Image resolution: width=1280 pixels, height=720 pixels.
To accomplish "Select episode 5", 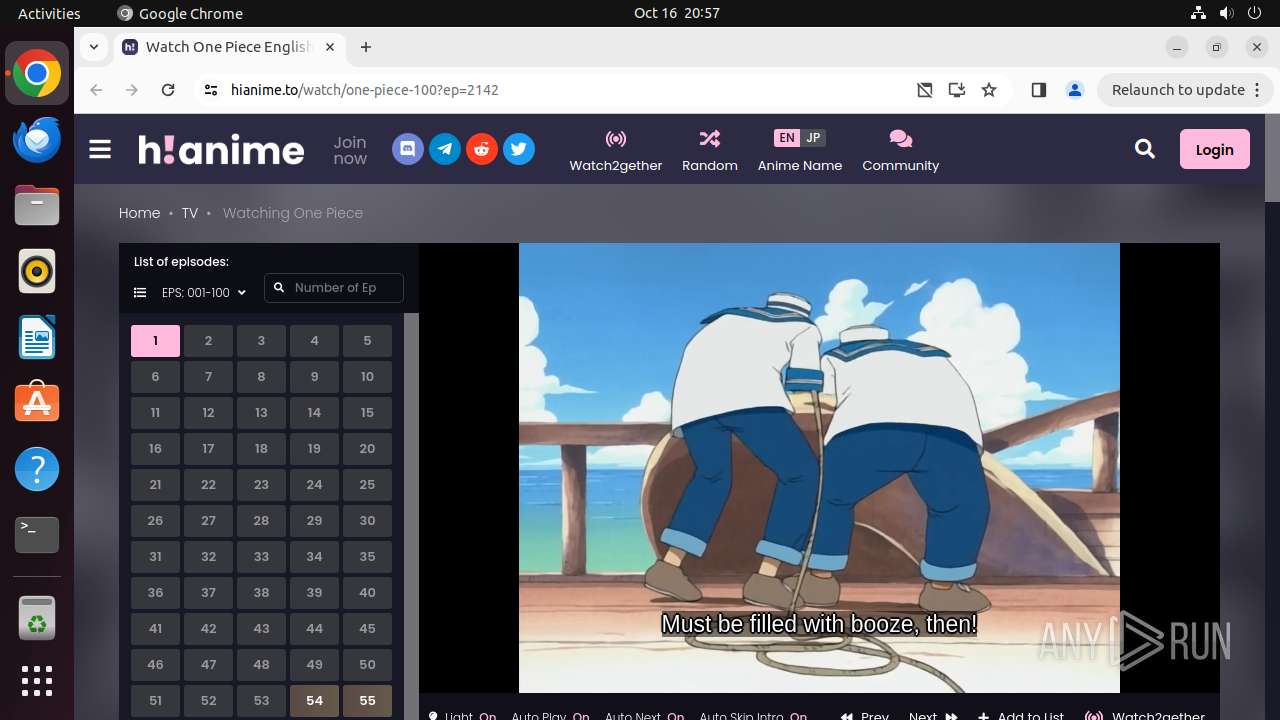I will (x=367, y=341).
